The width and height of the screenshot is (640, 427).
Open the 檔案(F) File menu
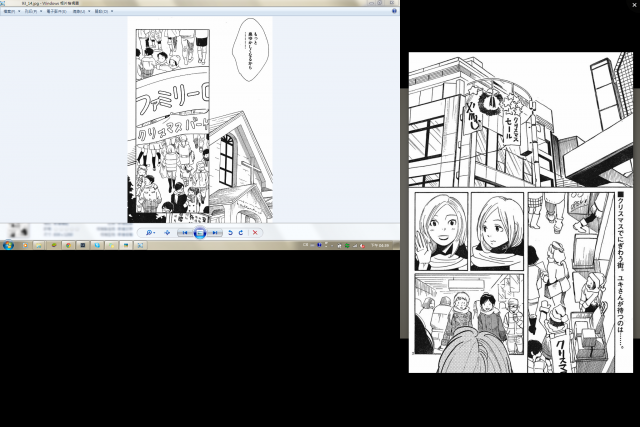pyautogui.click(x=9, y=11)
